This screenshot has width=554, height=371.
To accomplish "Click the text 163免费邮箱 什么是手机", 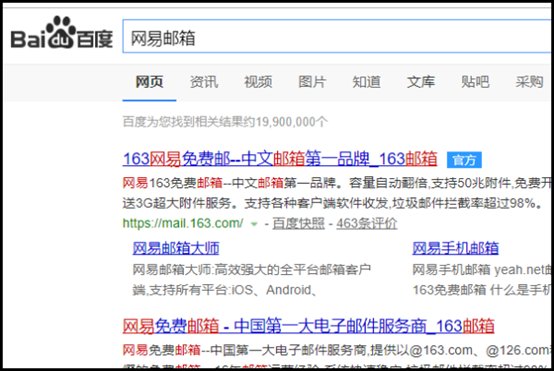I will pos(482,290).
